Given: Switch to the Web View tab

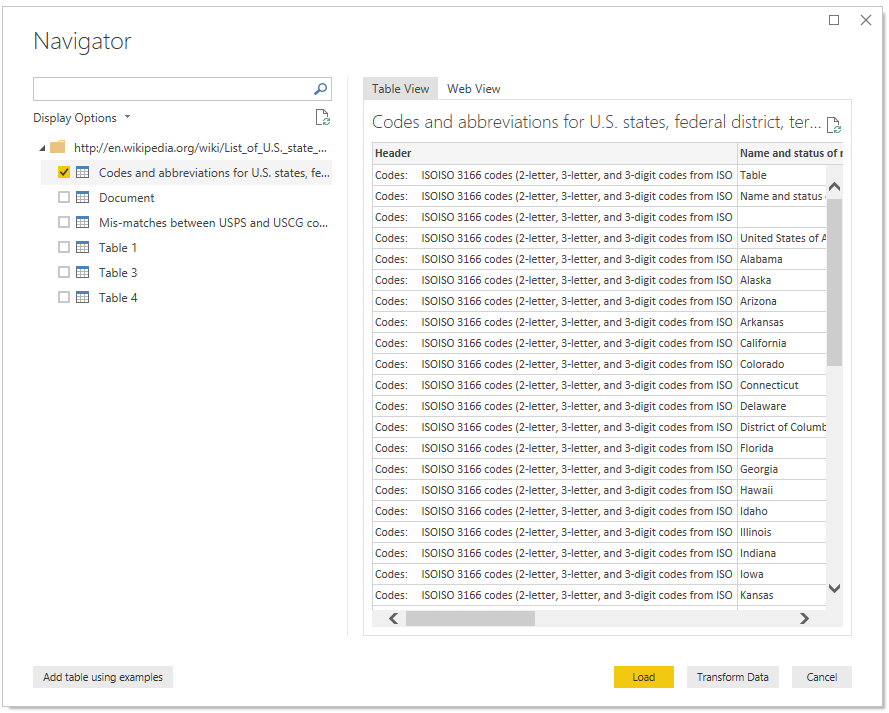Looking at the screenshot, I should (x=473, y=89).
